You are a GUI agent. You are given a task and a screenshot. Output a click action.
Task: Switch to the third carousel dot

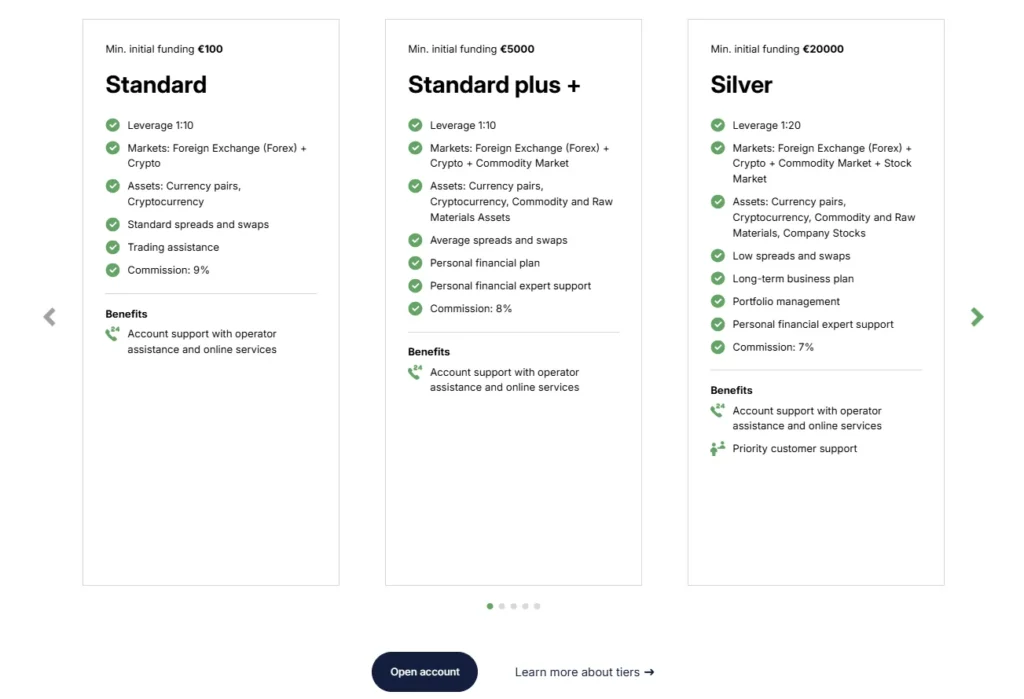point(514,606)
